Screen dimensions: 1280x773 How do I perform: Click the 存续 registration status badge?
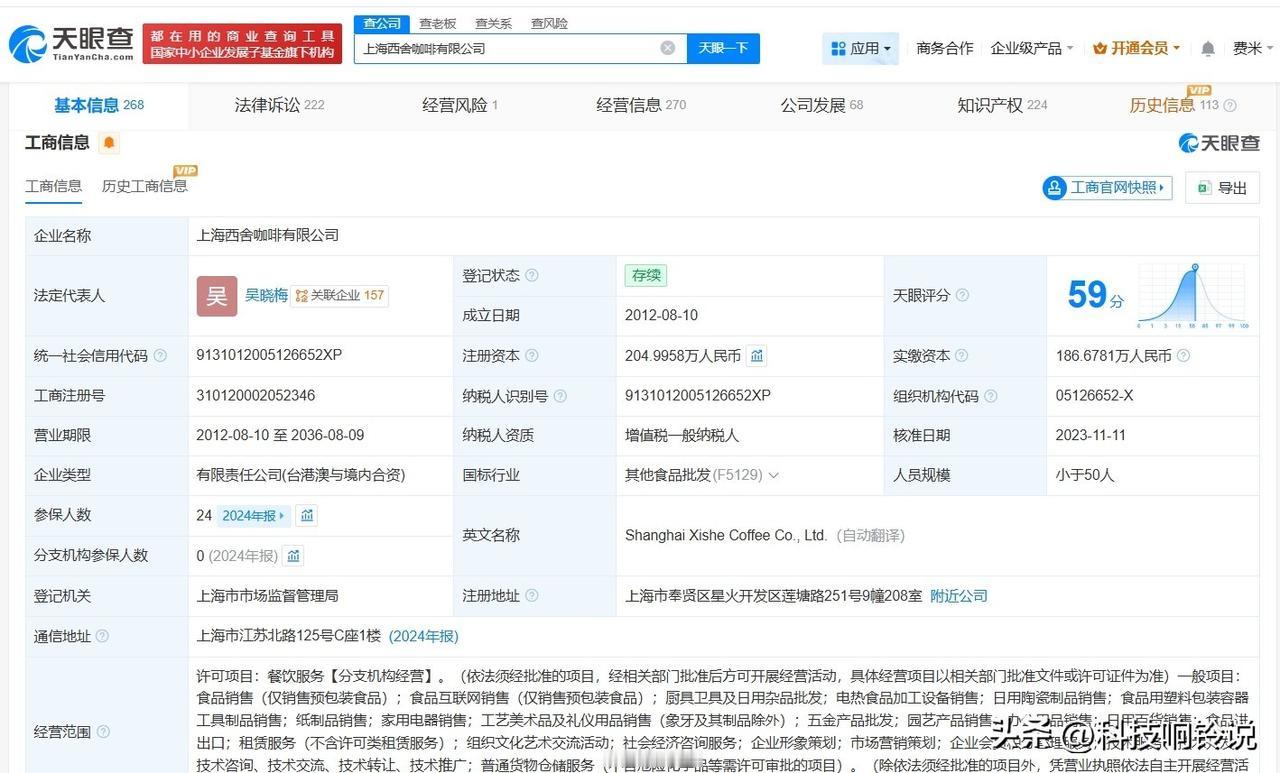[646, 275]
